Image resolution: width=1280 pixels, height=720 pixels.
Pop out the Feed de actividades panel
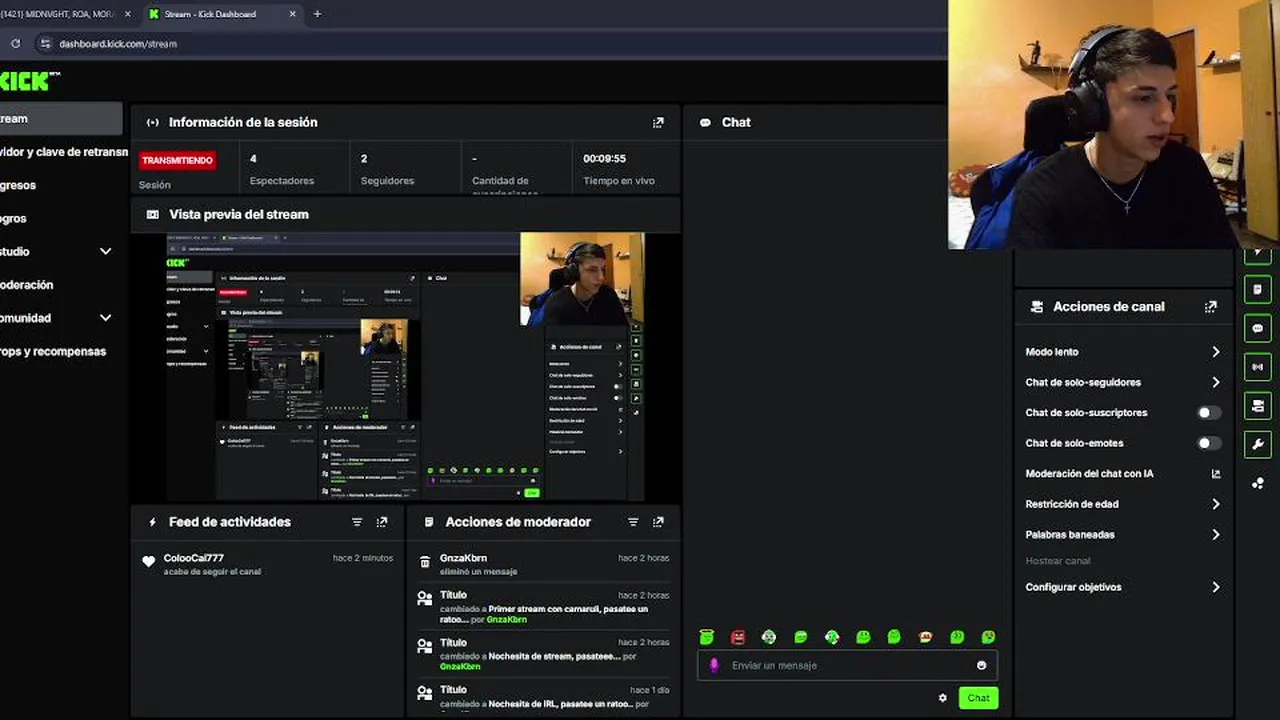coord(382,522)
